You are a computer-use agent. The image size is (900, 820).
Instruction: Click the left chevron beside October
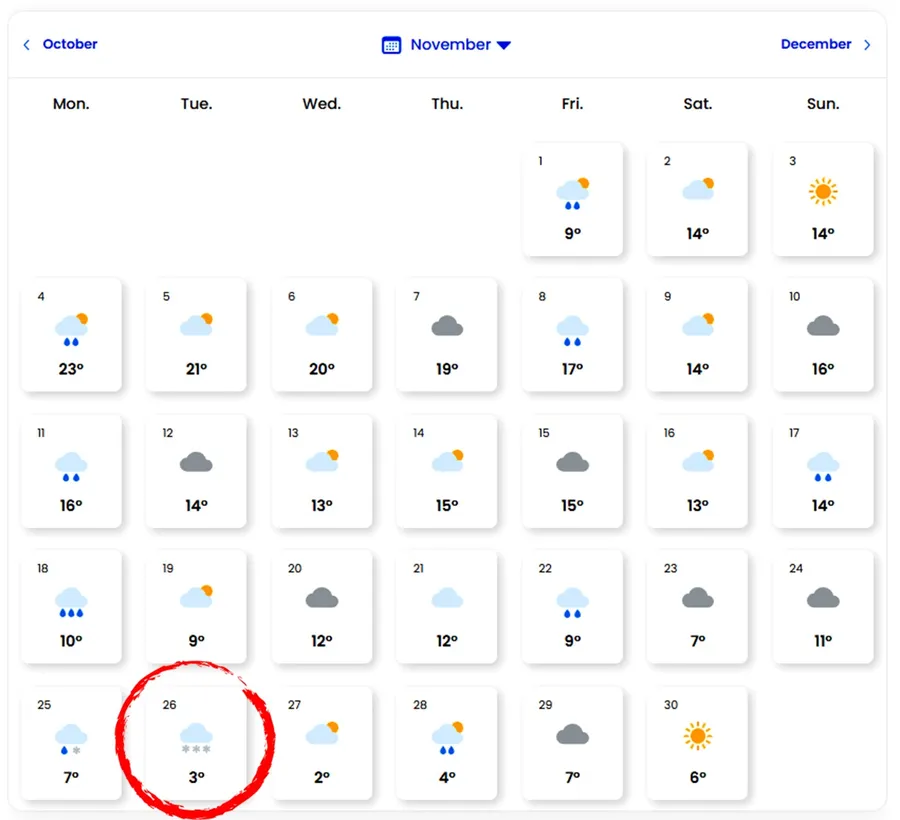click(27, 45)
